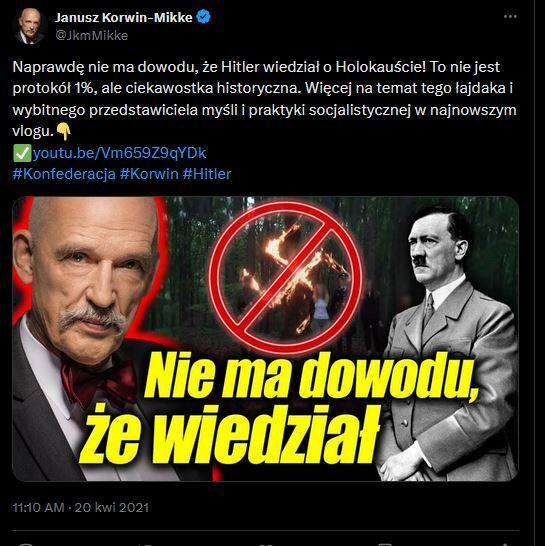Click the yellow 'Nie ma dowodu,' caption
Image resolution: width=545 pixels, height=546 pixels.
[x=310, y=376]
